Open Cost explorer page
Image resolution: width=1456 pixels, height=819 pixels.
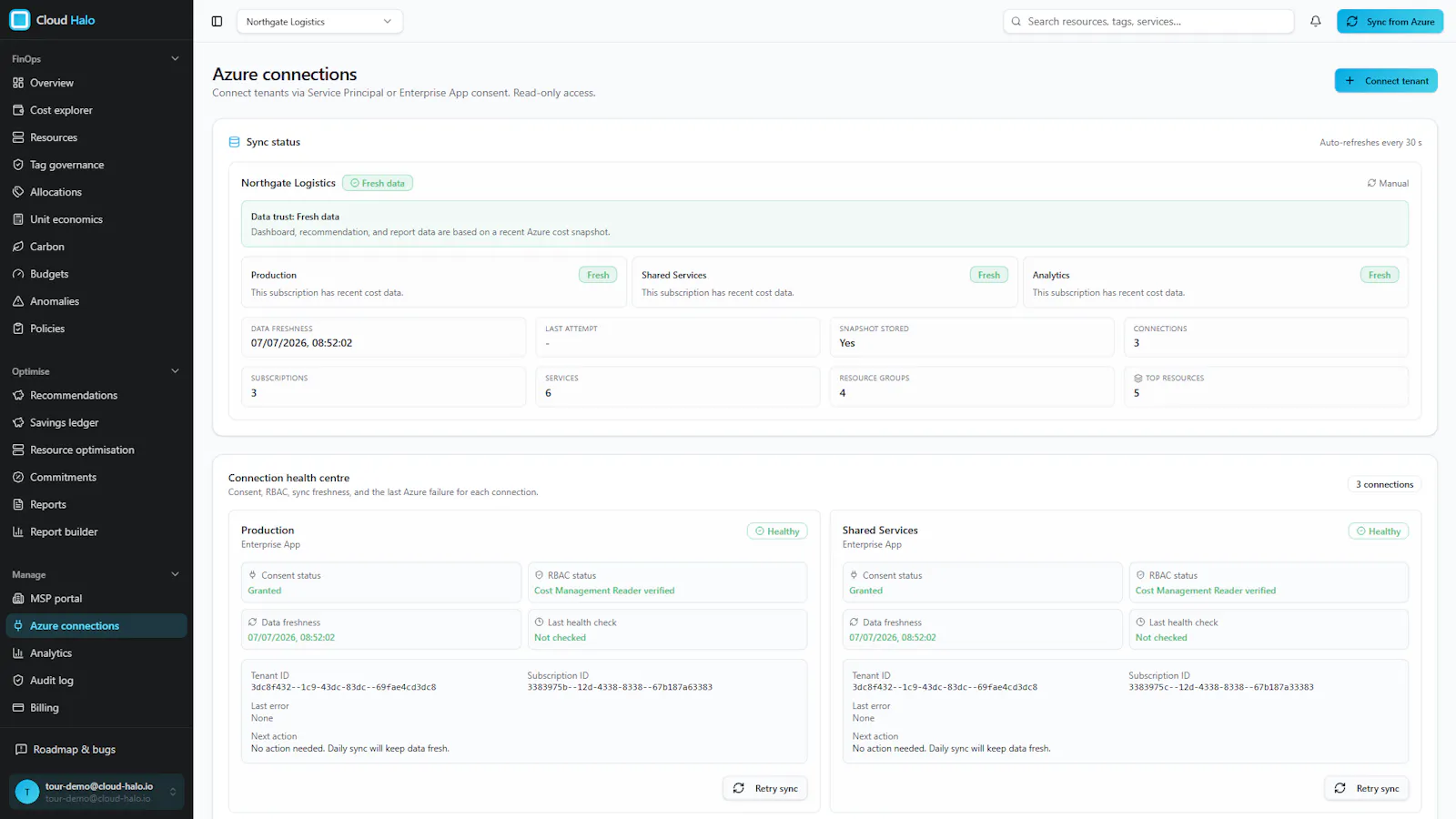click(x=96, y=110)
